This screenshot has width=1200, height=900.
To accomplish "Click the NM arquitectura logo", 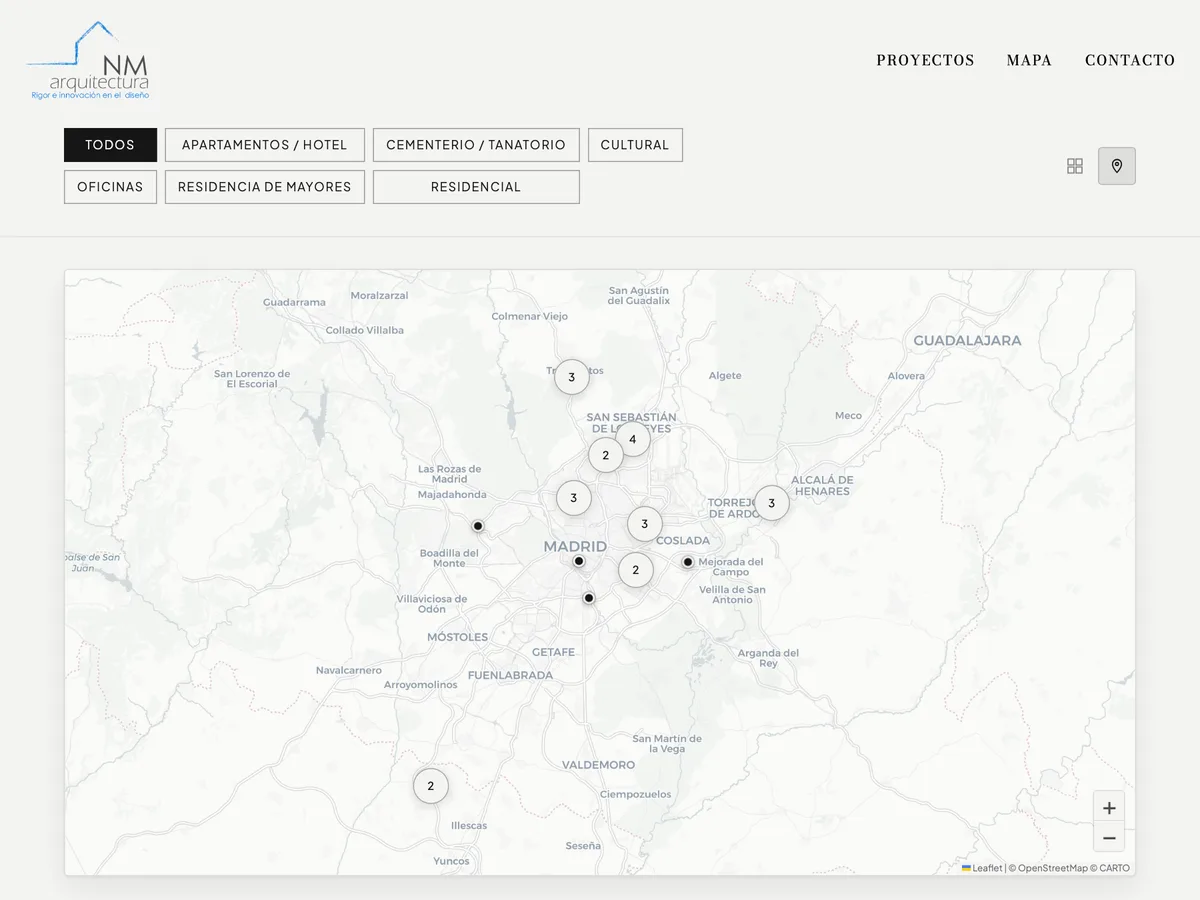I will (90, 61).
